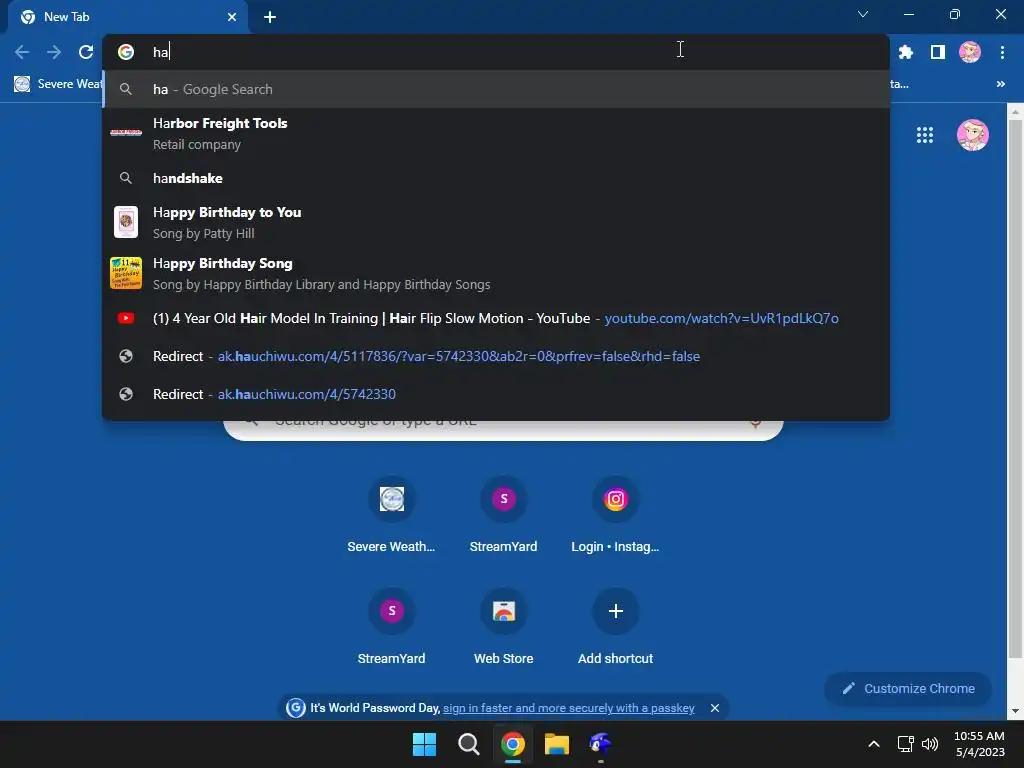Screen dimensions: 1024x768
Task: Open Windows taskbar Search
Action: tap(468, 744)
